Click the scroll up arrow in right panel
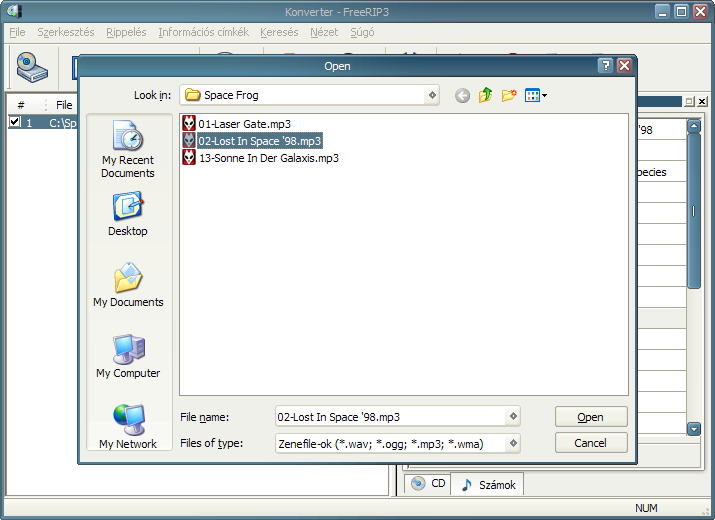Viewport: 715px width, 520px height. coord(694,126)
